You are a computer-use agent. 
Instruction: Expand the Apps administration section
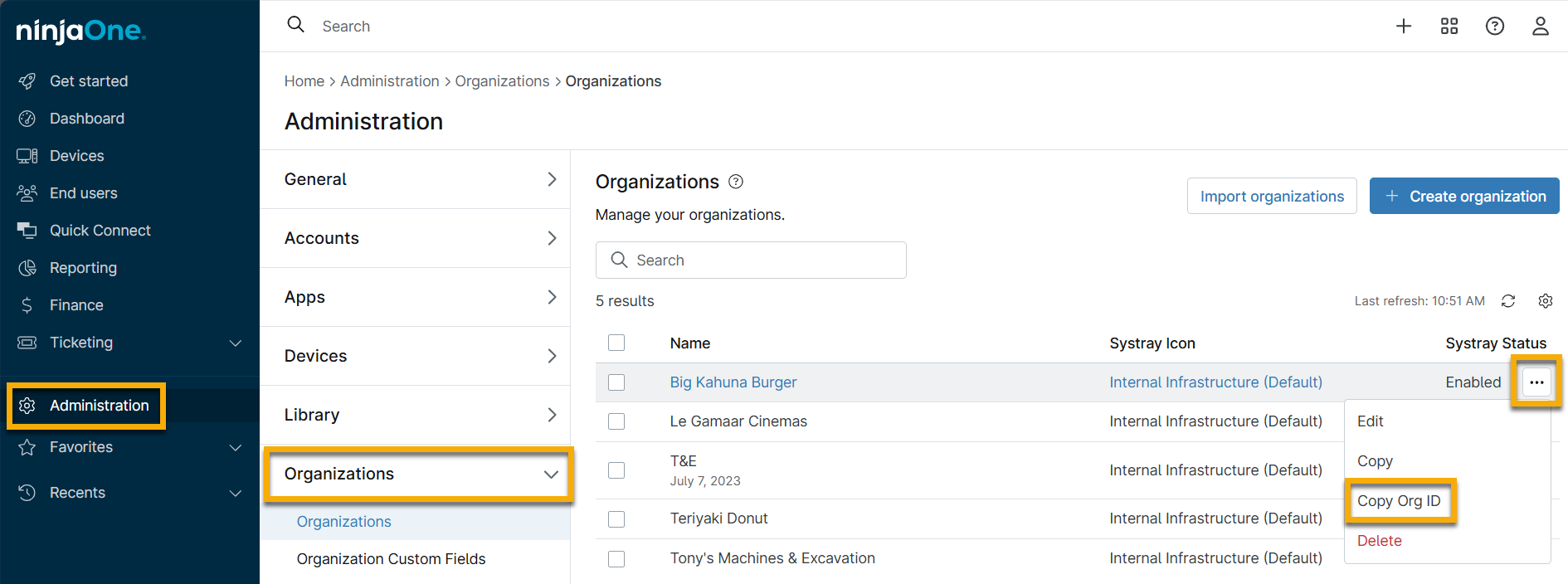(x=416, y=297)
